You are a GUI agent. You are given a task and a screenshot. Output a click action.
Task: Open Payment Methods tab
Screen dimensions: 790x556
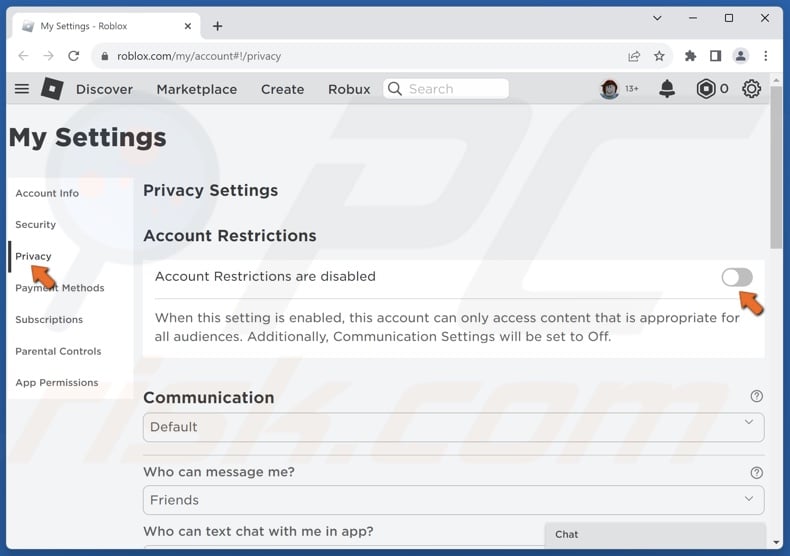click(59, 288)
